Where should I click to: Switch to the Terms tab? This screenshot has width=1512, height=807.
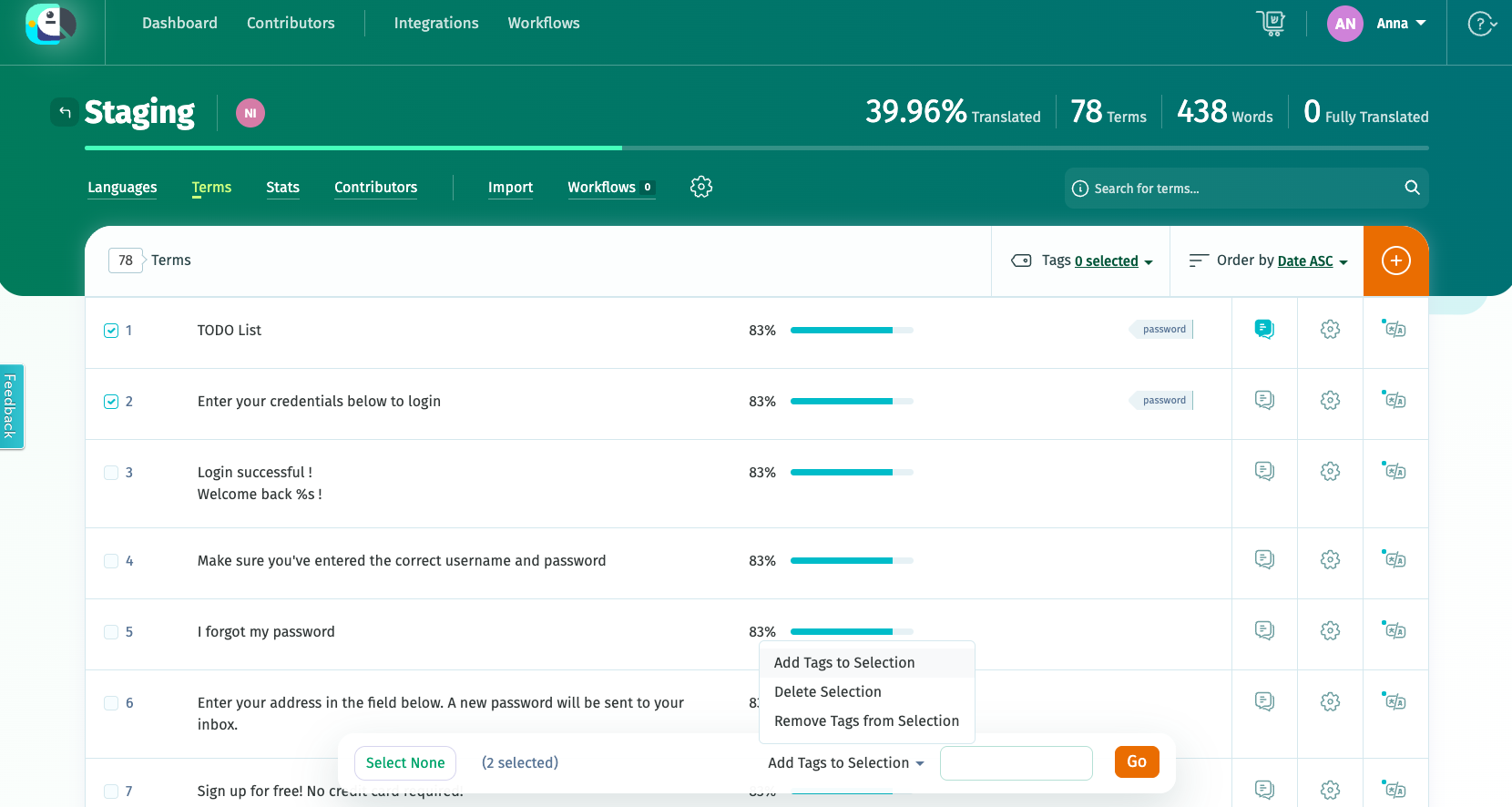click(211, 188)
